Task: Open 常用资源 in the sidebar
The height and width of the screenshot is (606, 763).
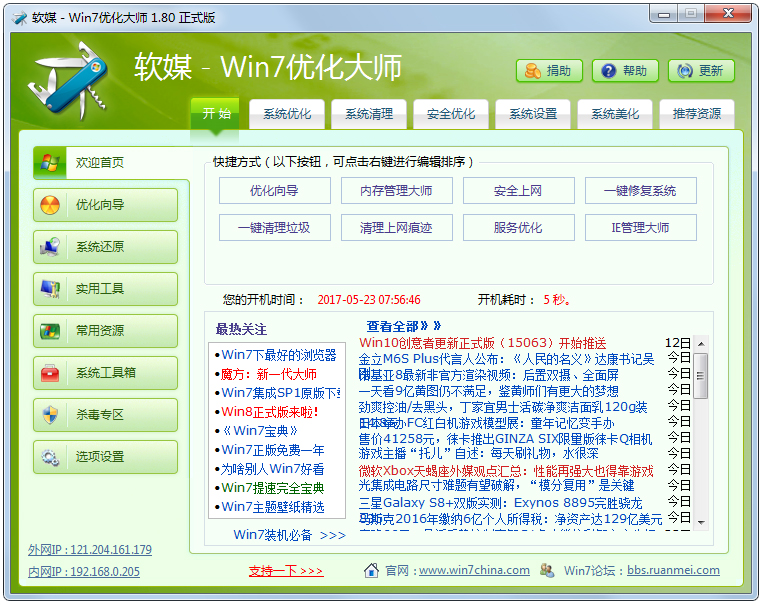Action: [x=48, y=331]
